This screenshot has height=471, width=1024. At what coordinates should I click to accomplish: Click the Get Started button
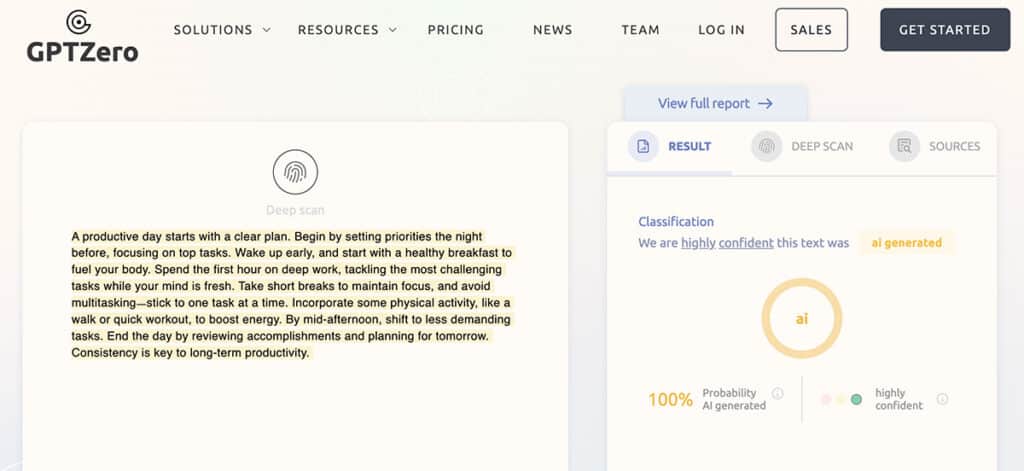945,30
